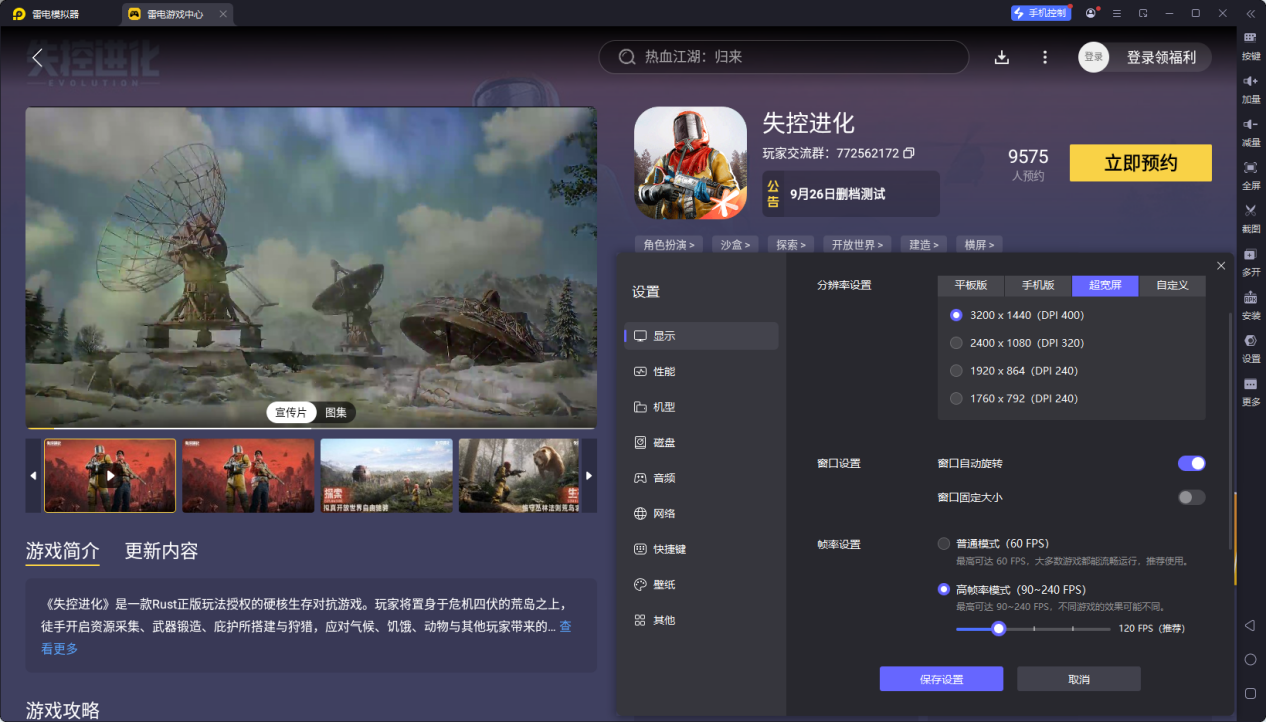Click the 保存设置 button
Image resolution: width=1266 pixels, height=722 pixels.
click(941, 679)
